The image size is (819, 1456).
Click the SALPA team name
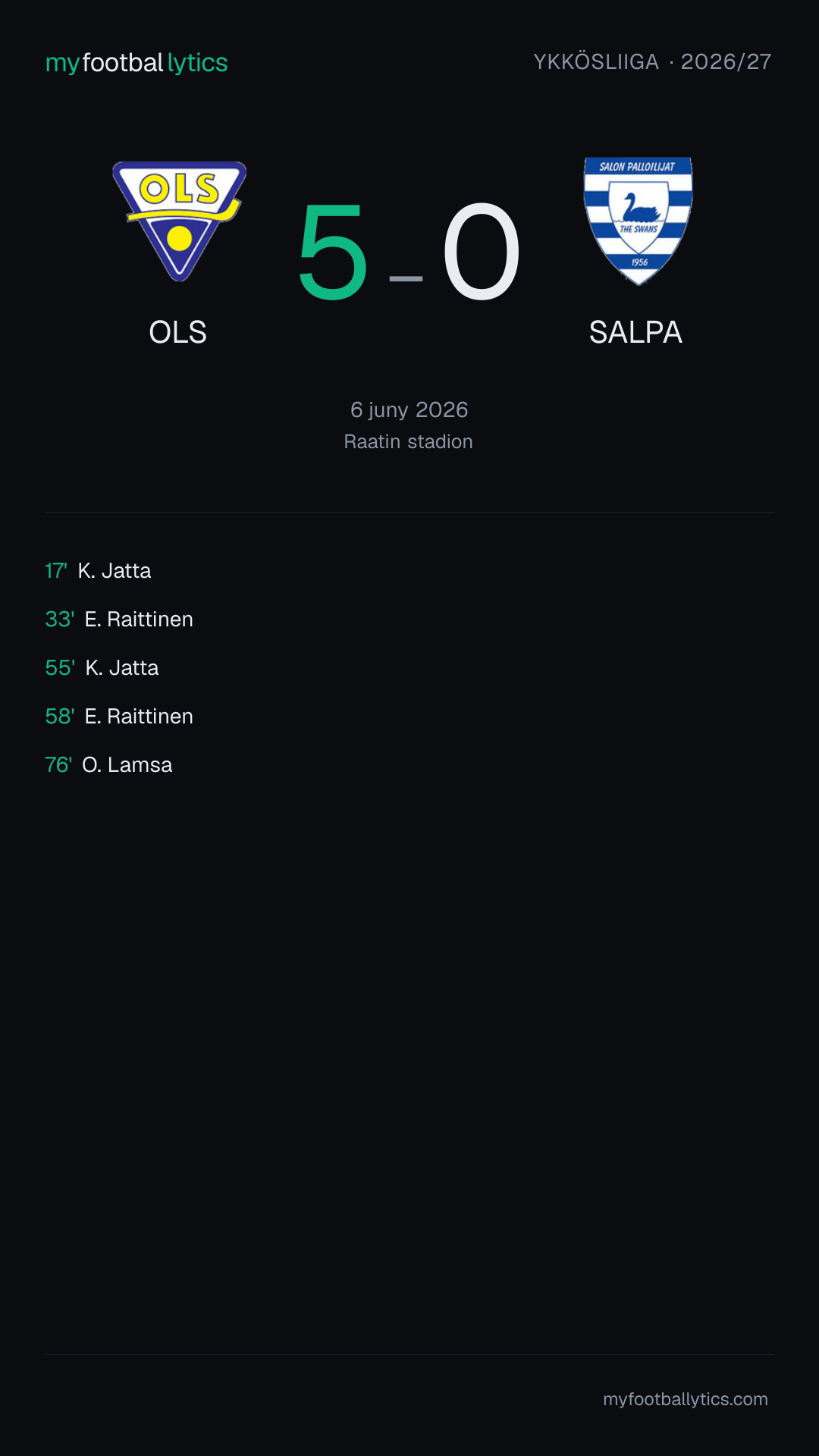[x=635, y=332]
